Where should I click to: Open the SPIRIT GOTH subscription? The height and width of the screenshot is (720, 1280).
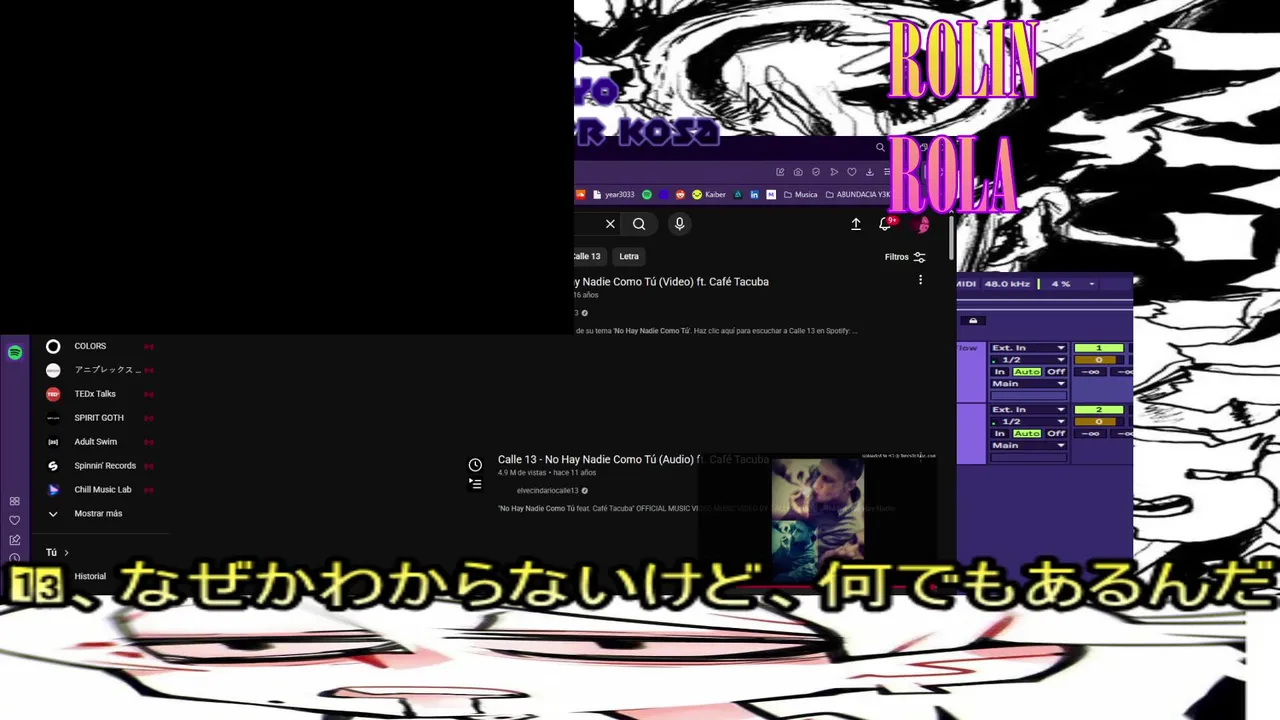pyautogui.click(x=99, y=418)
